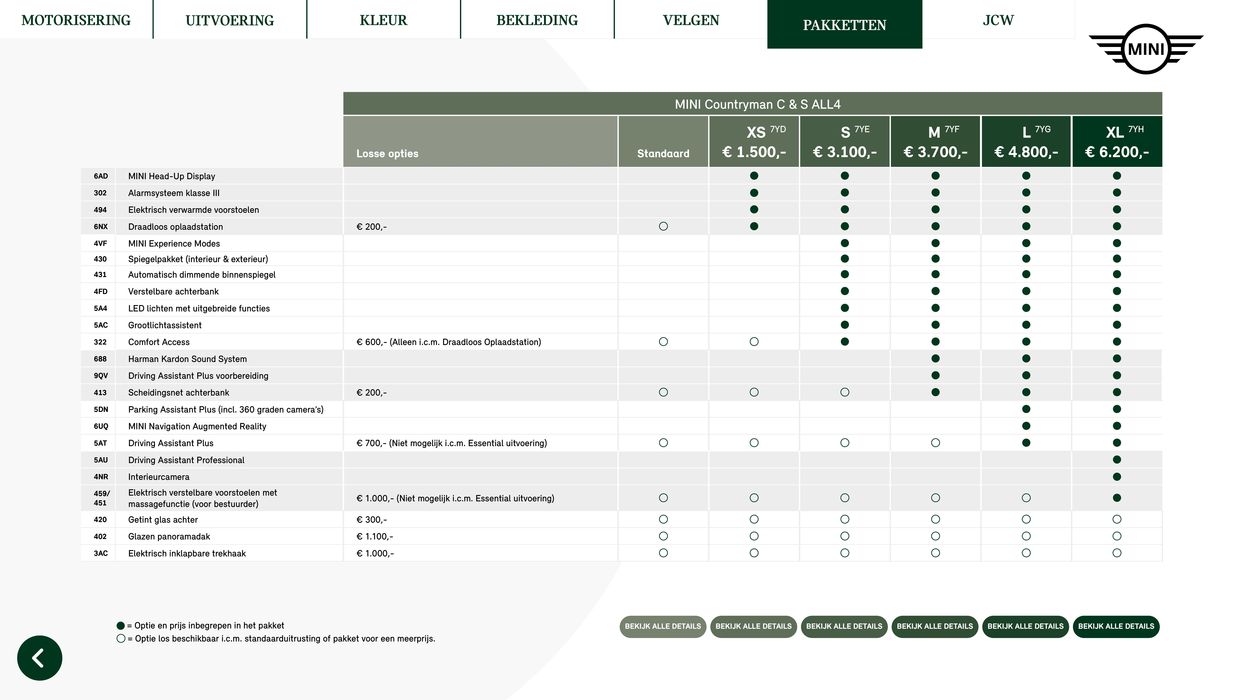Click the active Pakketten tab

844,25
